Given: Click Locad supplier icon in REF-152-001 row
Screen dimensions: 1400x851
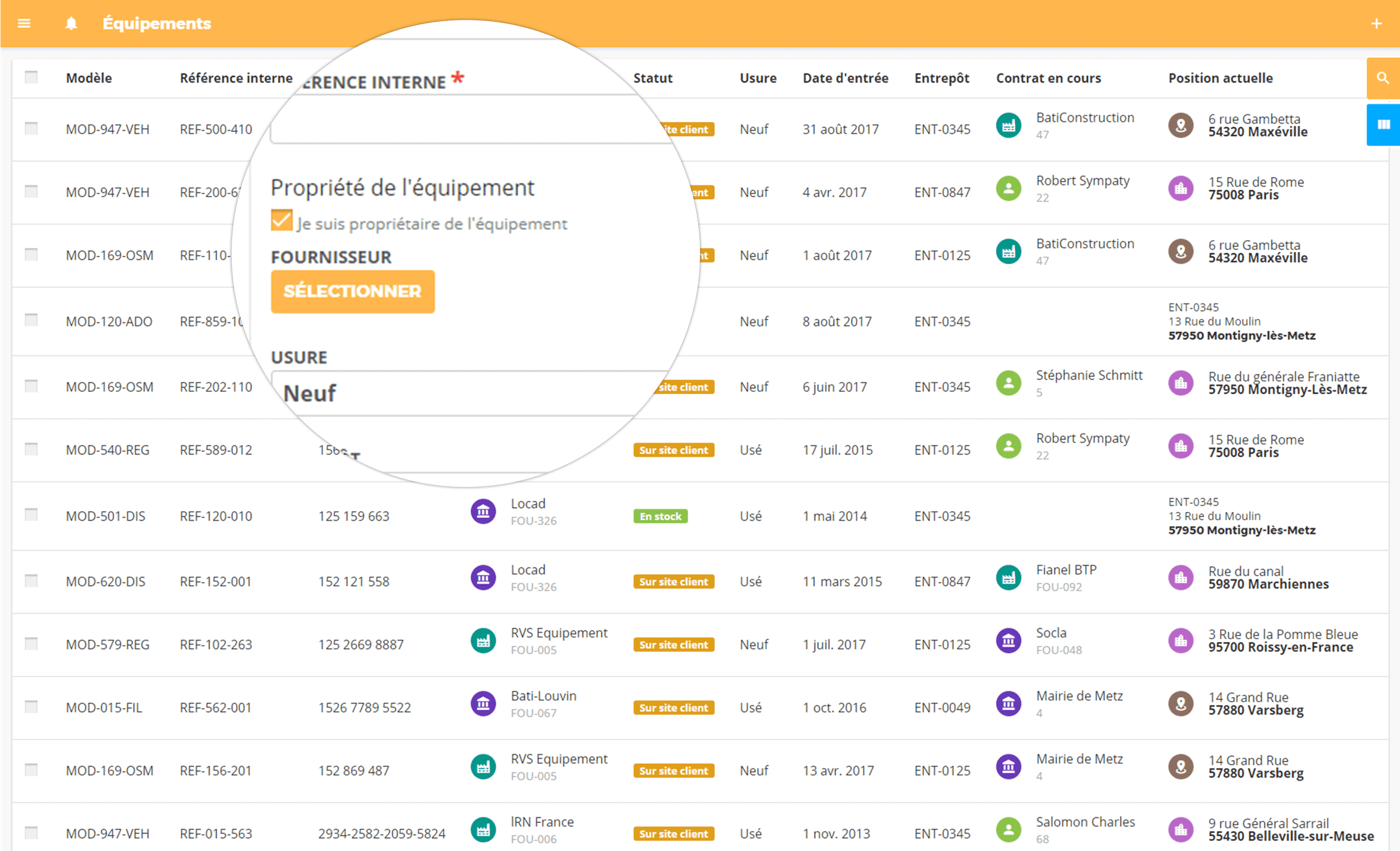Looking at the screenshot, I should (483, 578).
